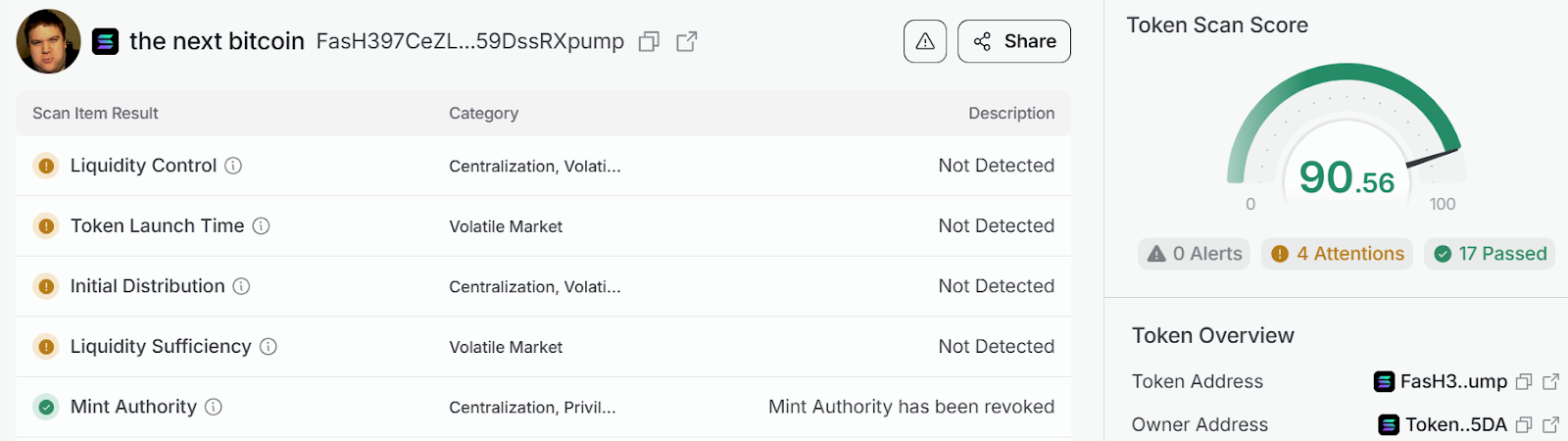
Task: Show the Liquidity Control info tooltip icon
Action: pyautogui.click(x=233, y=166)
